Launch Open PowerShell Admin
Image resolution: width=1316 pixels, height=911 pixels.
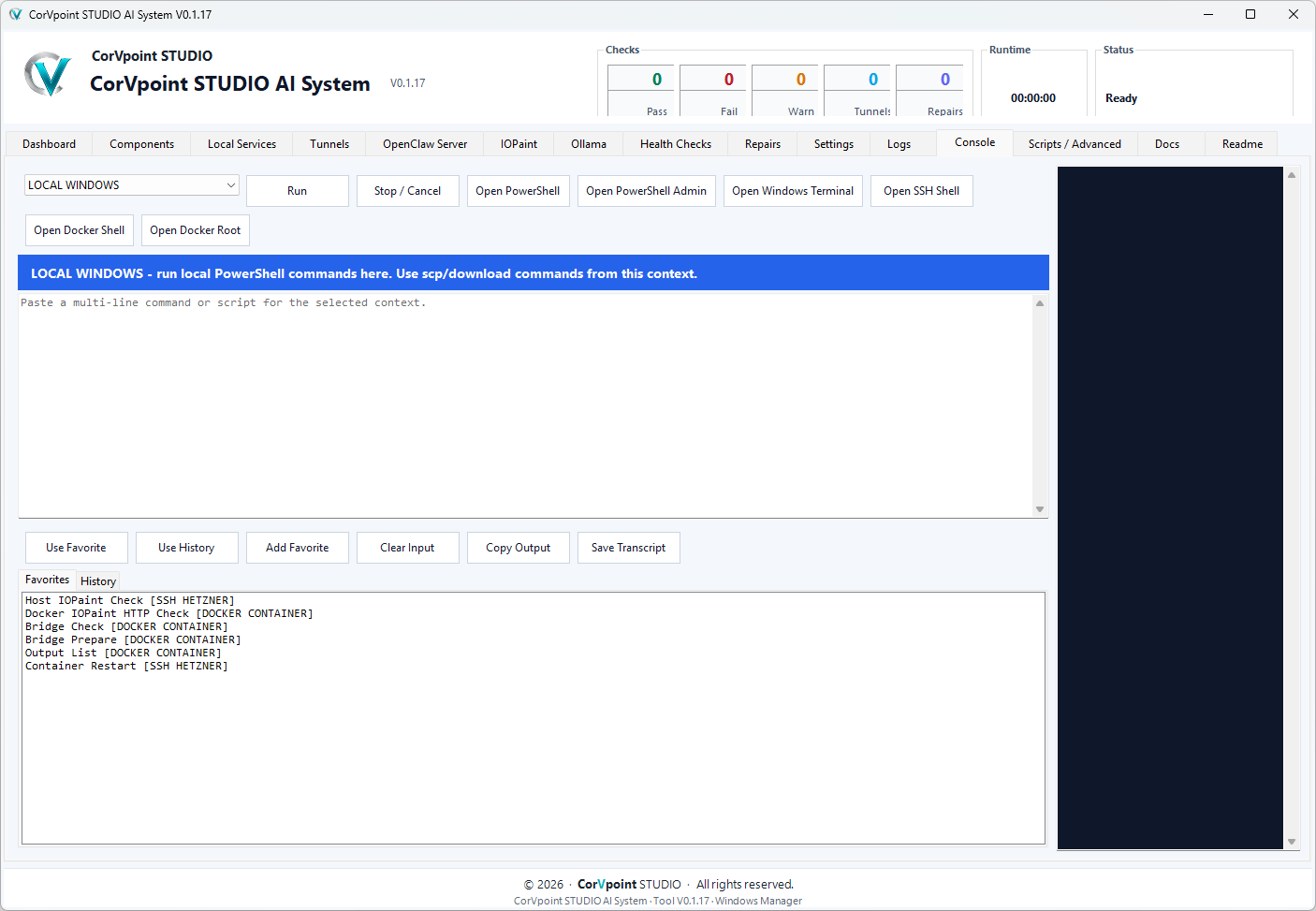pos(647,191)
